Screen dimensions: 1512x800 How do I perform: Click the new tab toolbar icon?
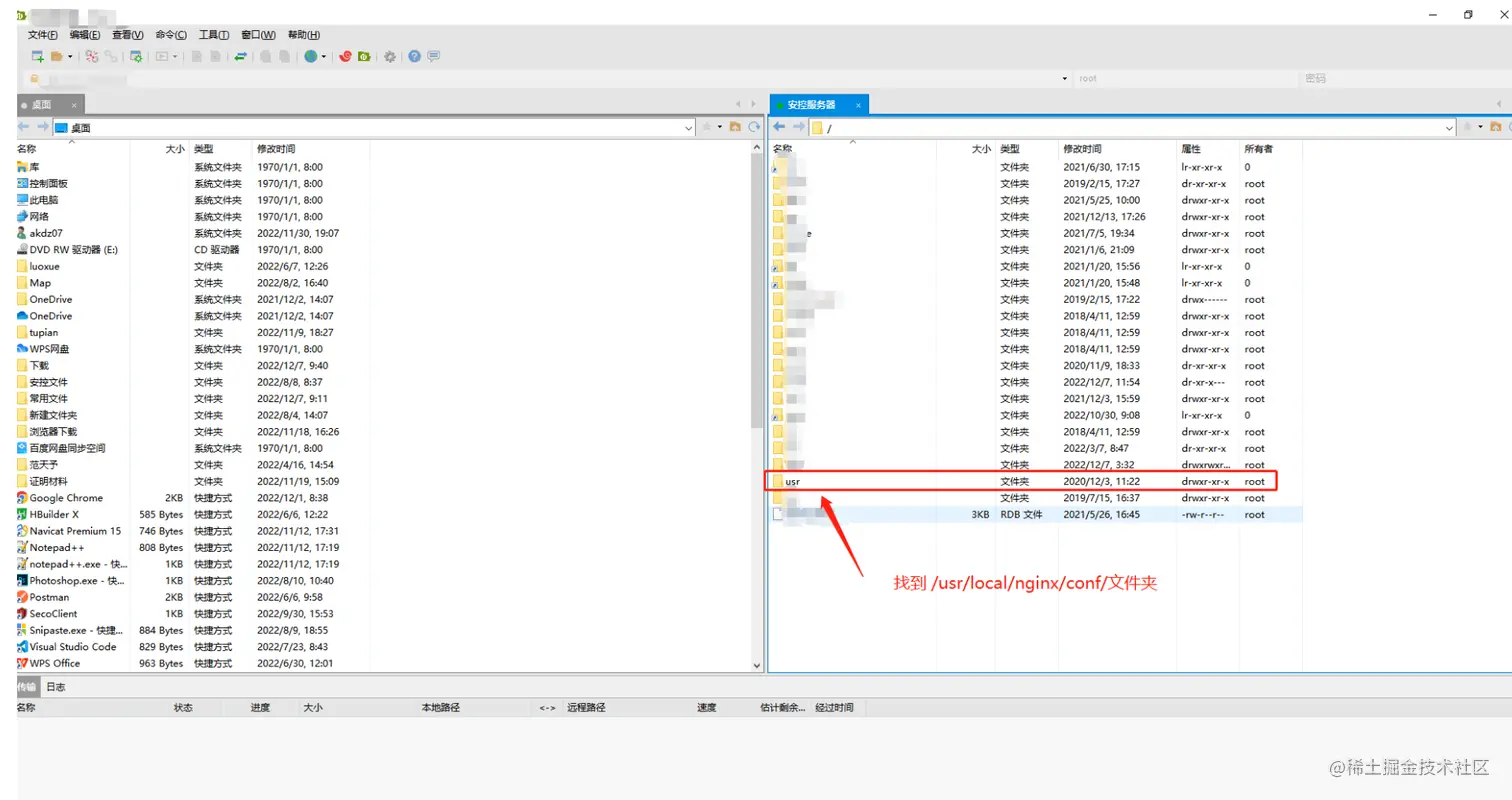pos(37,57)
